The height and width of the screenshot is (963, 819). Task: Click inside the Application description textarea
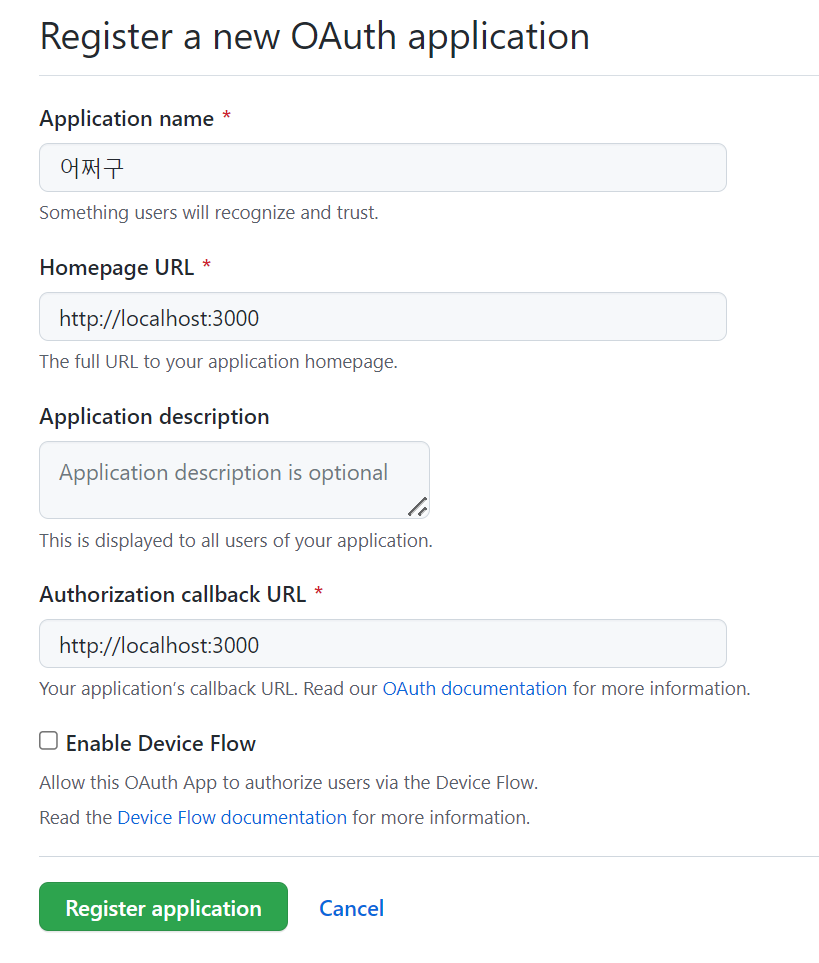pos(234,480)
